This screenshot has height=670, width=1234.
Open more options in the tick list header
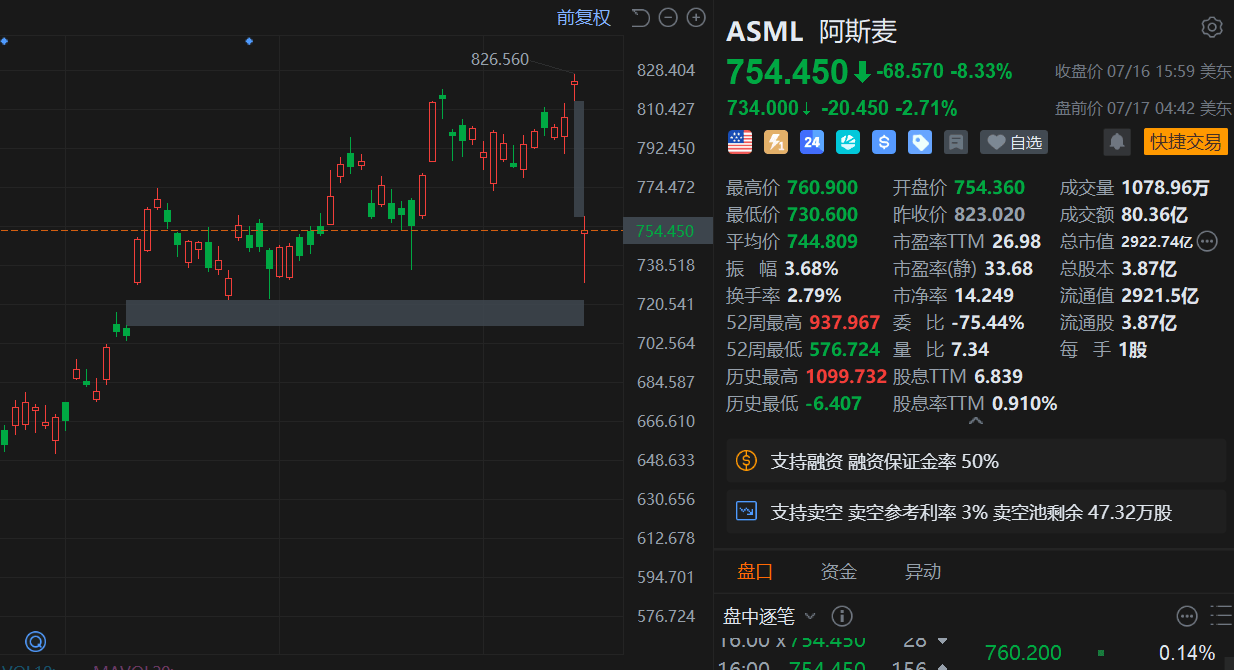[x=1187, y=616]
